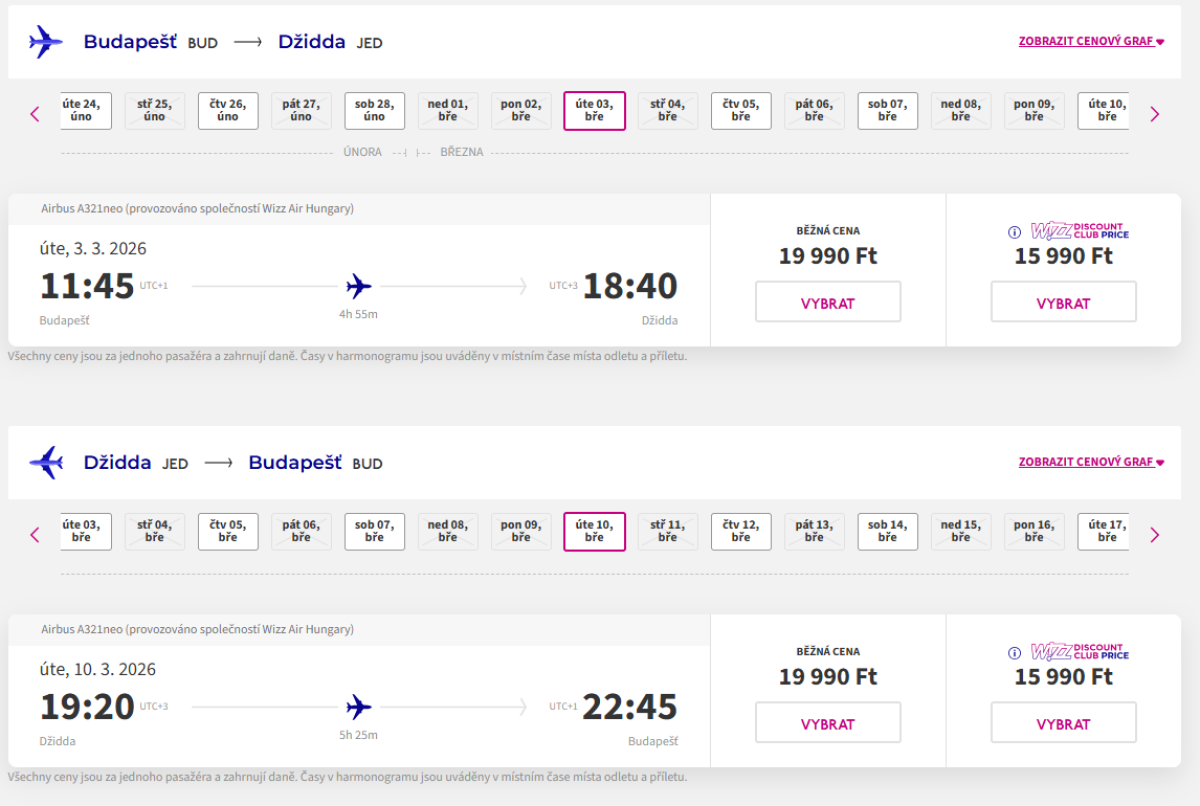Choose outbound Wizz Discount Club price Vybrat
1200x806 pixels.
(x=1063, y=302)
